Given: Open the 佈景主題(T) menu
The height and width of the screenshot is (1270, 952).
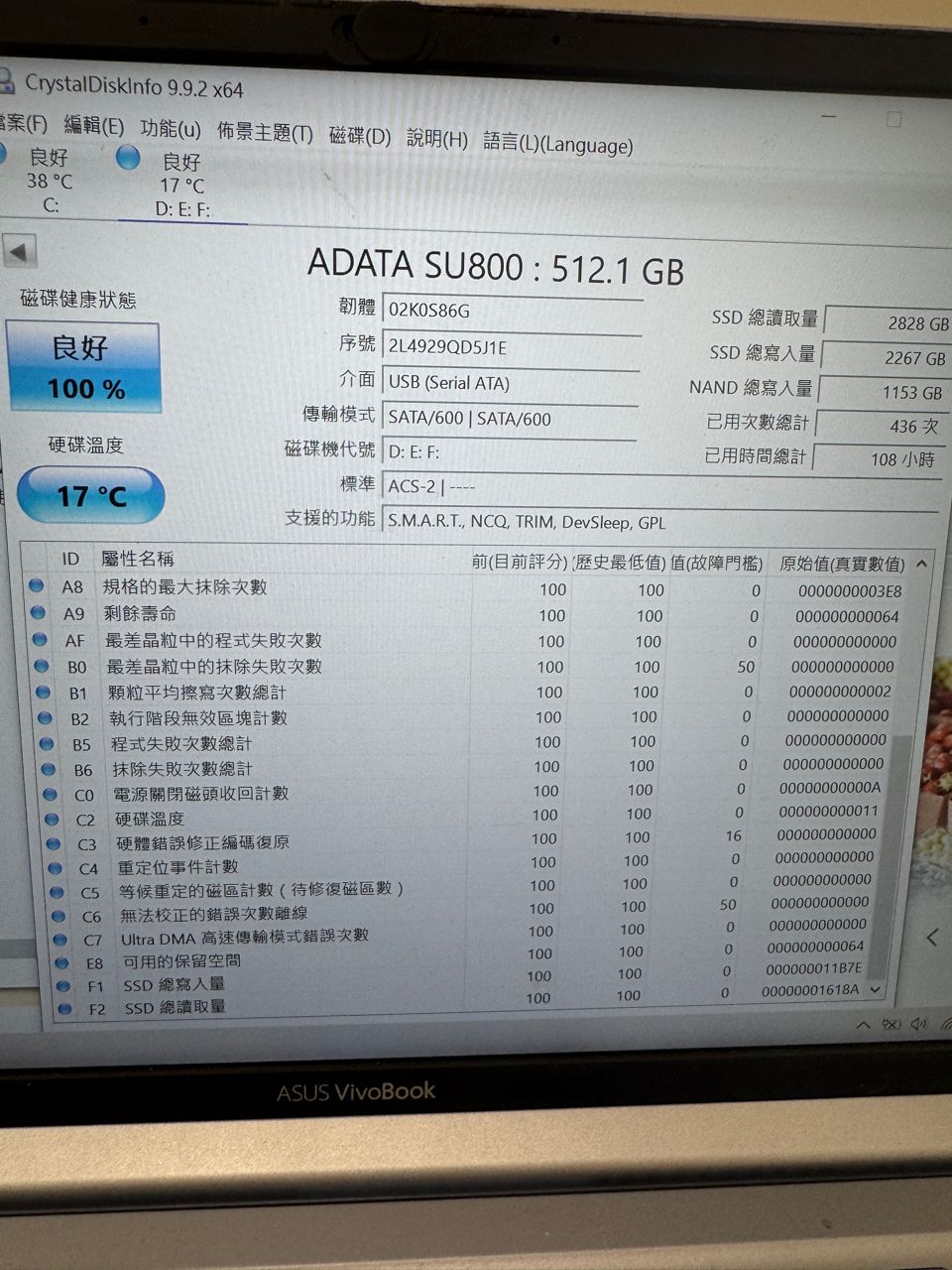Looking at the screenshot, I should point(265,132).
